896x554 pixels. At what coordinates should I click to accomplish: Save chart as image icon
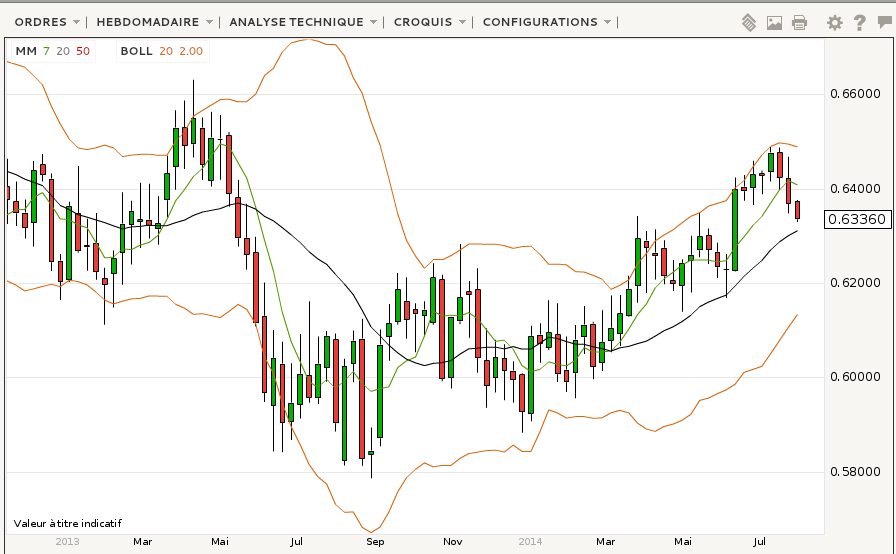pos(774,23)
